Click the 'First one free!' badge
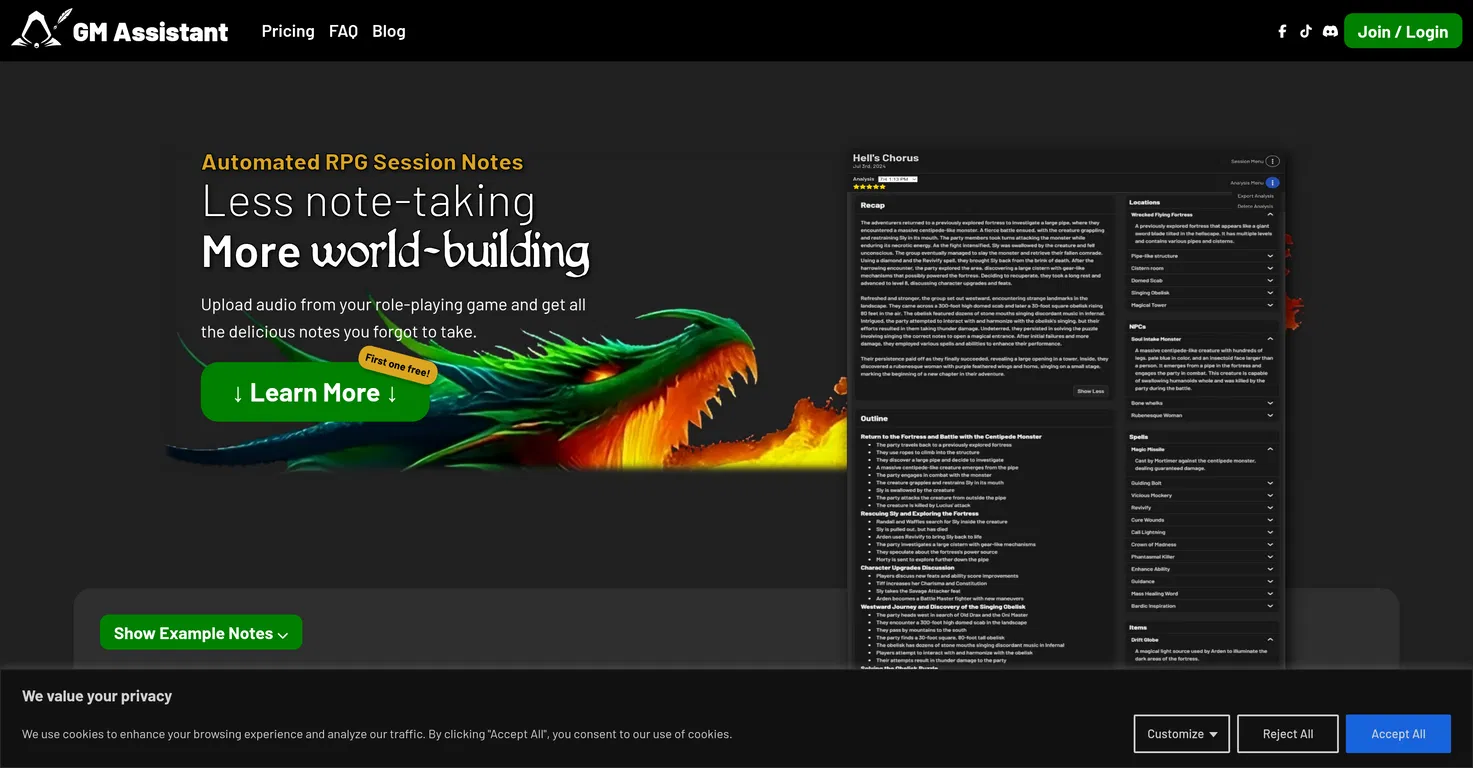 coord(397,365)
